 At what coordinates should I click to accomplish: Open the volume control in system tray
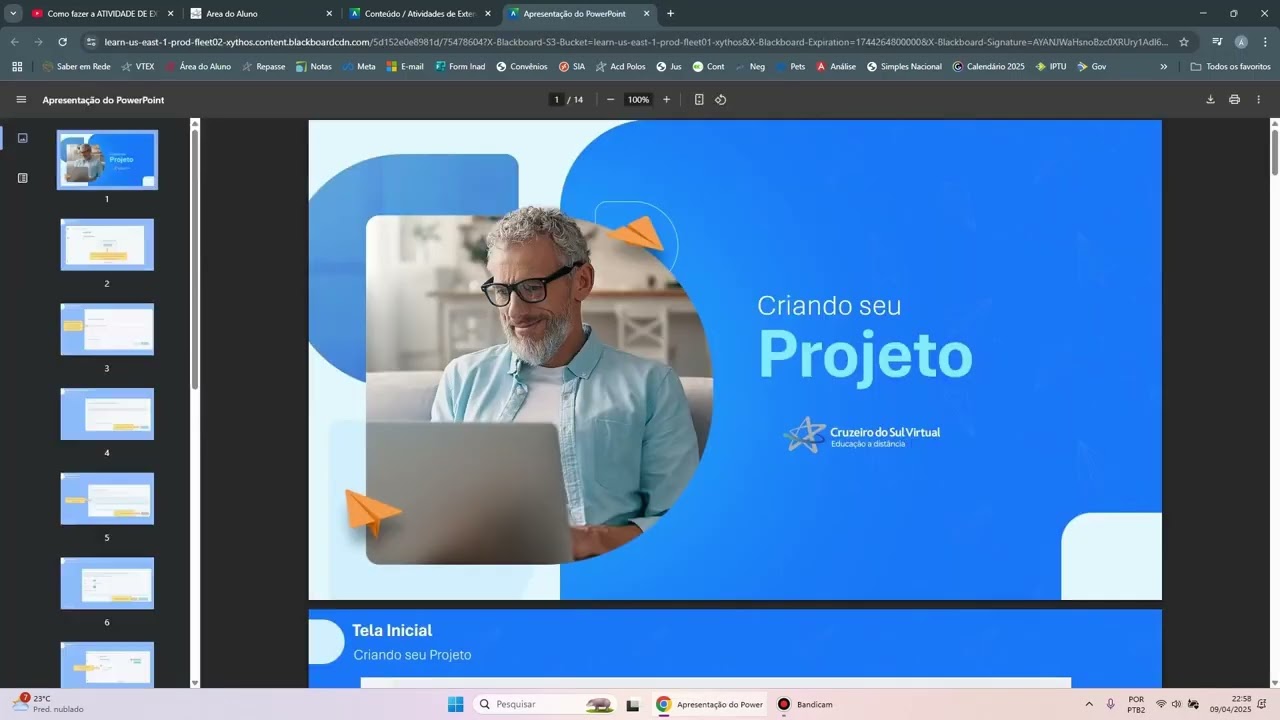point(1177,704)
